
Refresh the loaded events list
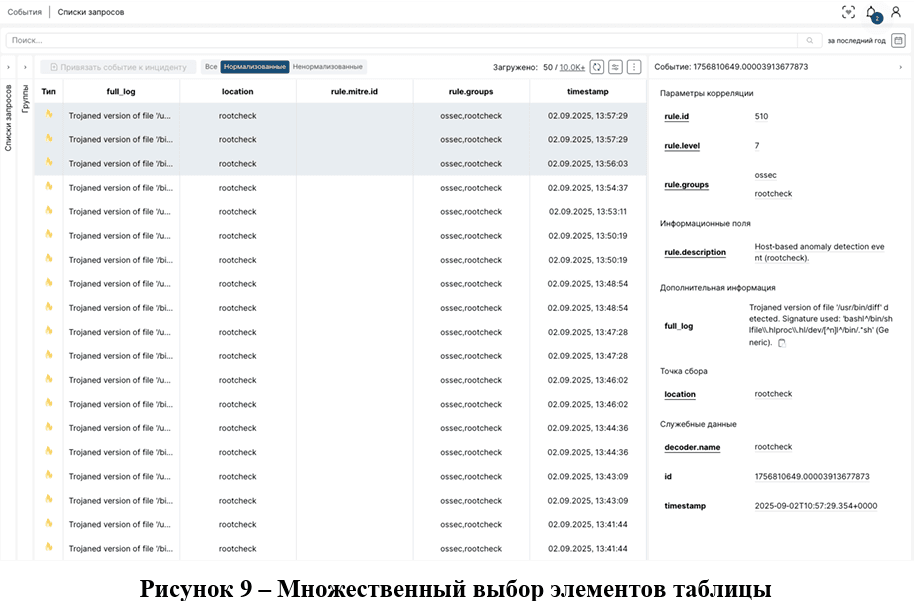[597, 67]
